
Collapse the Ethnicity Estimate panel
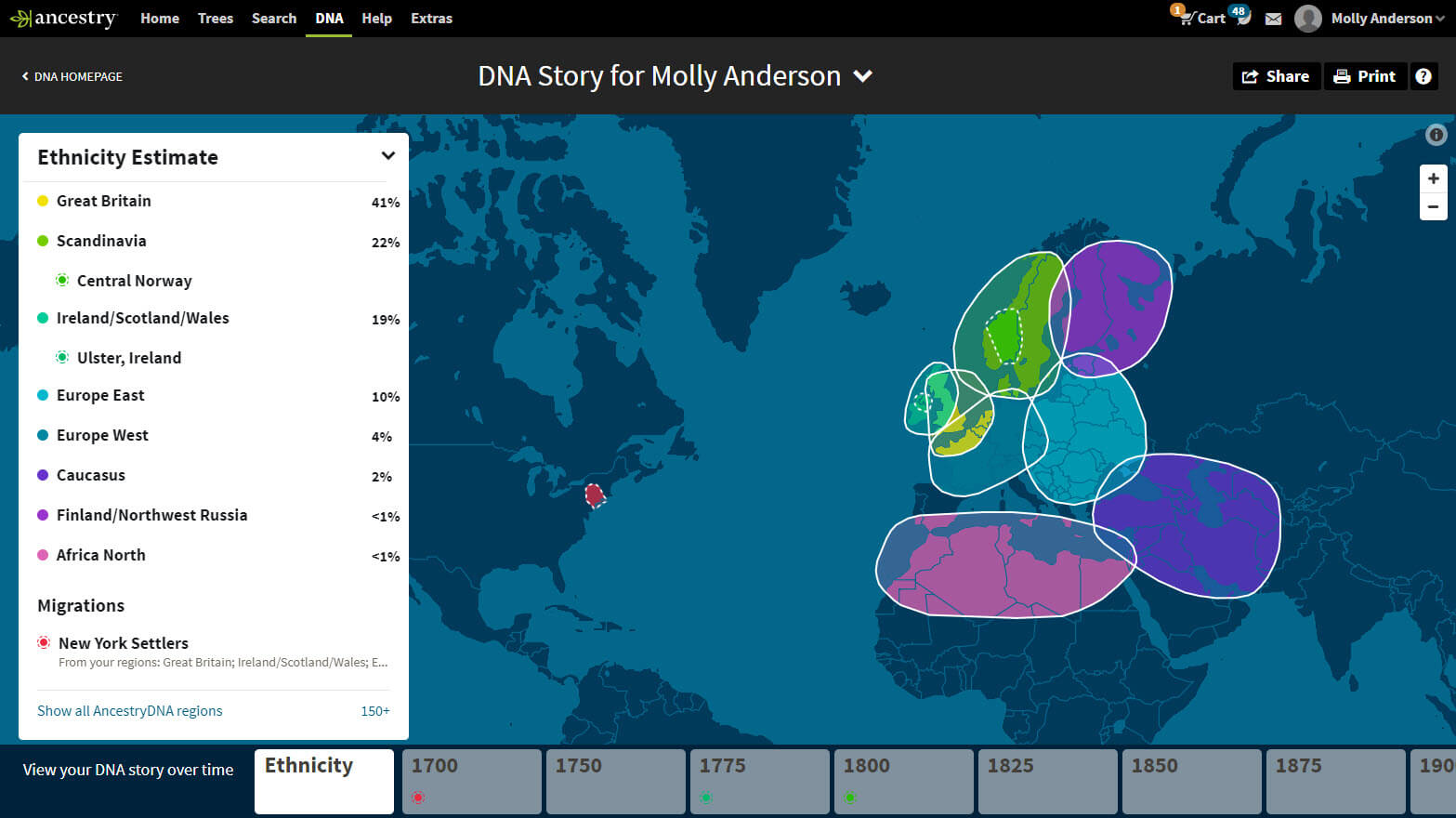(x=388, y=156)
